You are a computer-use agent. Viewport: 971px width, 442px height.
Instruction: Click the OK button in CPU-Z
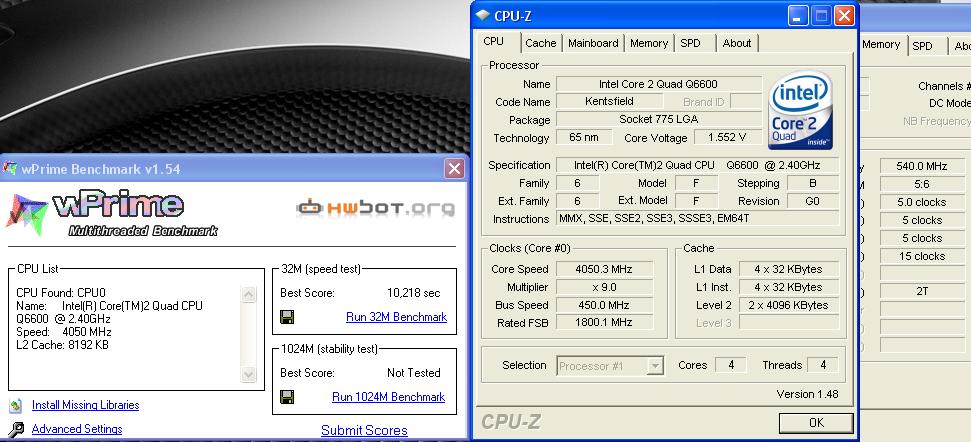(x=816, y=423)
